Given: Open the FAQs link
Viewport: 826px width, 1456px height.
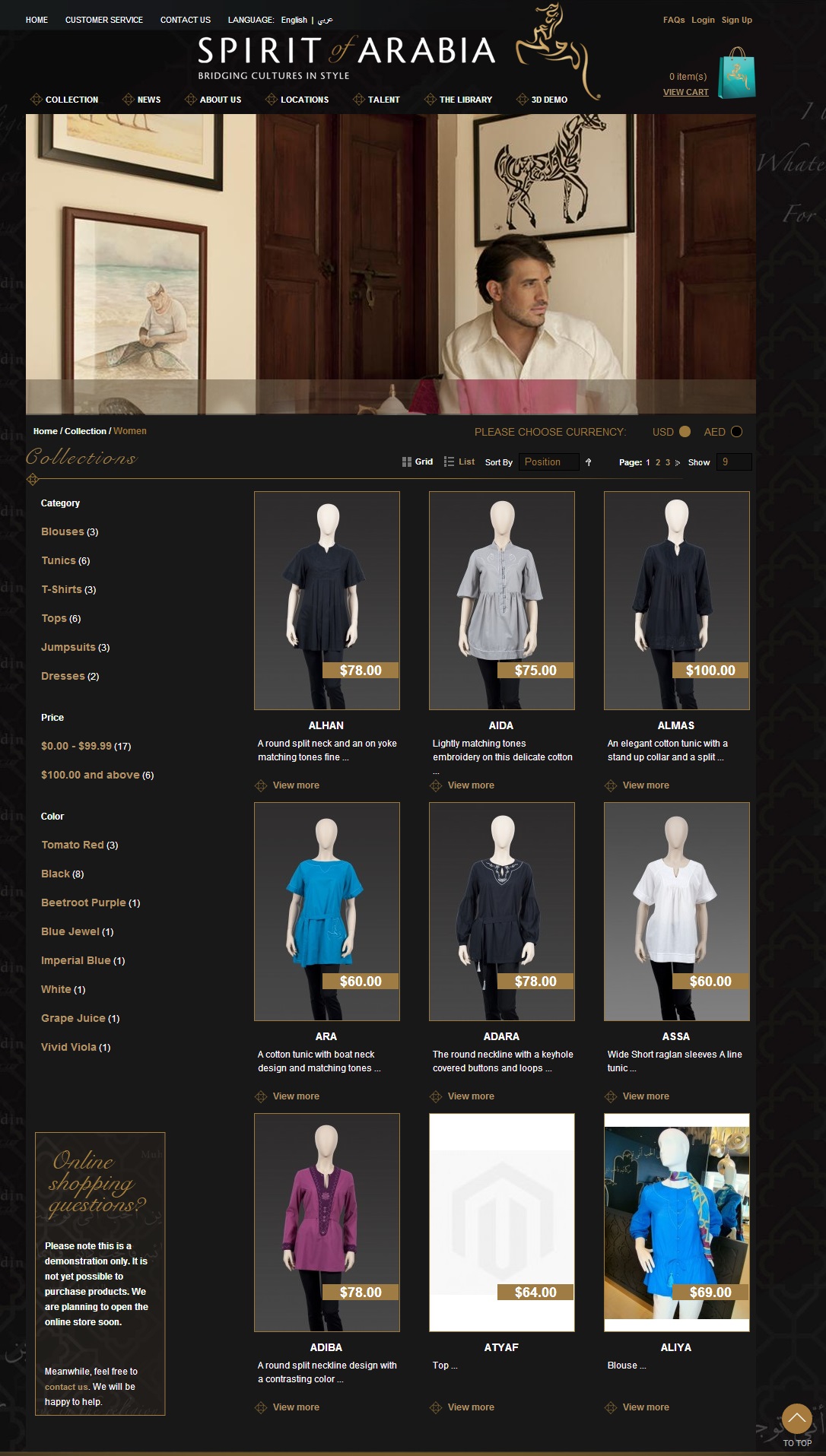Looking at the screenshot, I should click(674, 20).
